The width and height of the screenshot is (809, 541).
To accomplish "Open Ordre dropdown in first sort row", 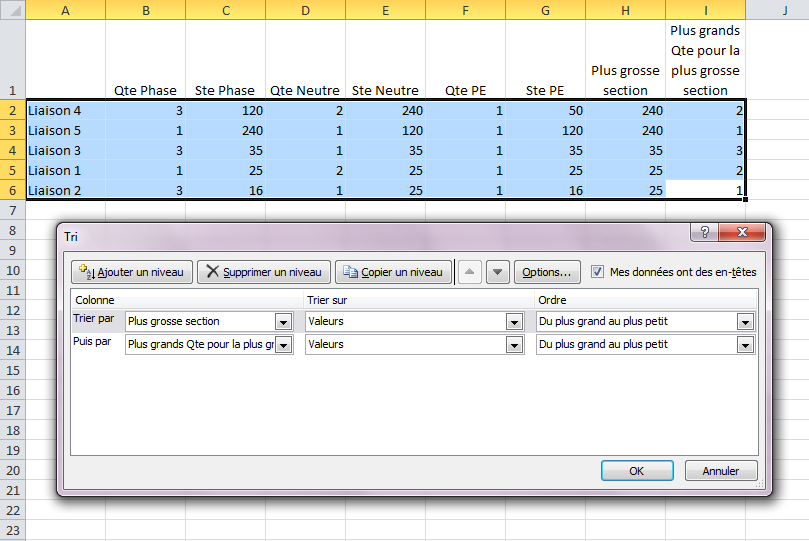I will (x=744, y=322).
